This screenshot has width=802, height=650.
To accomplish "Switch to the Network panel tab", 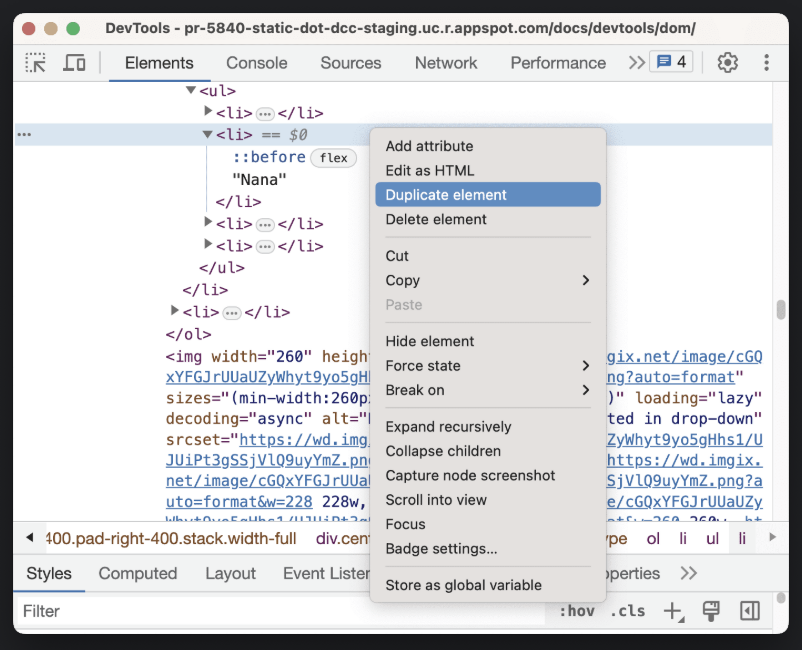I will (445, 62).
